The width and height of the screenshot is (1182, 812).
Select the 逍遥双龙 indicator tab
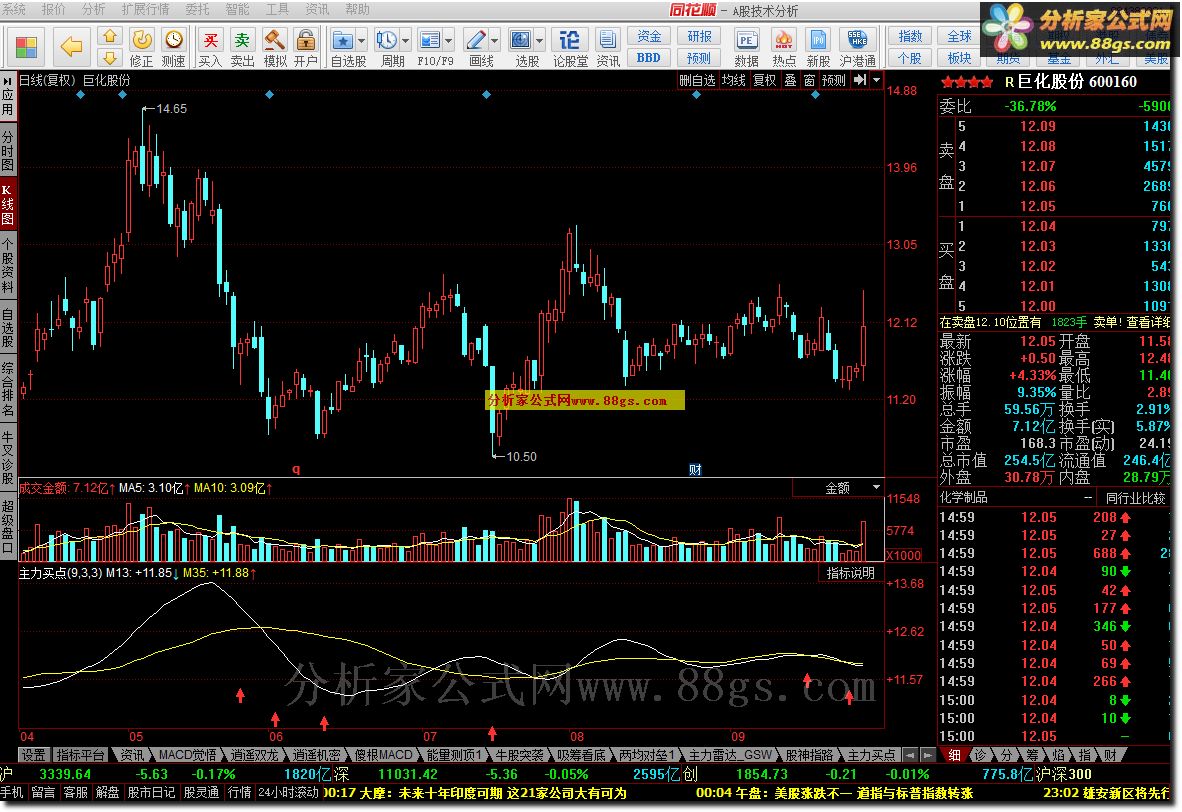coord(254,755)
